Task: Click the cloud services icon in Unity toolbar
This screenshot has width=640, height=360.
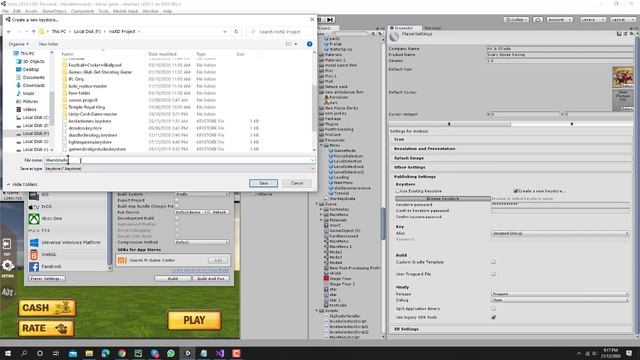Action: pos(538,20)
